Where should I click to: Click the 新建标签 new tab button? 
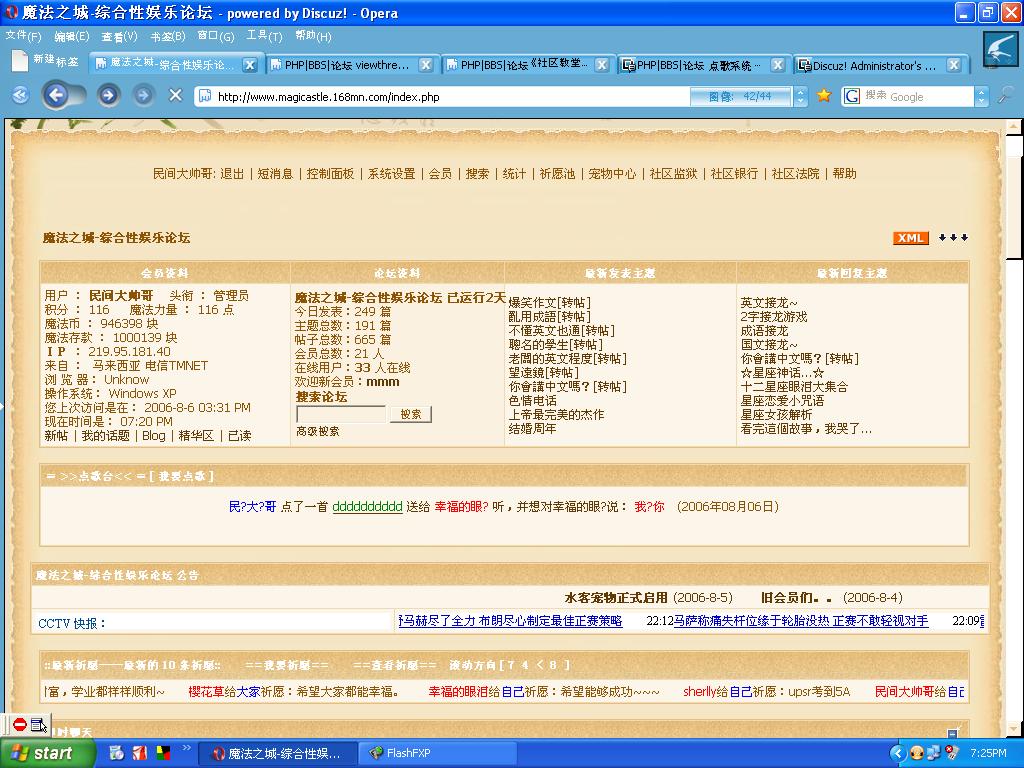click(45, 61)
